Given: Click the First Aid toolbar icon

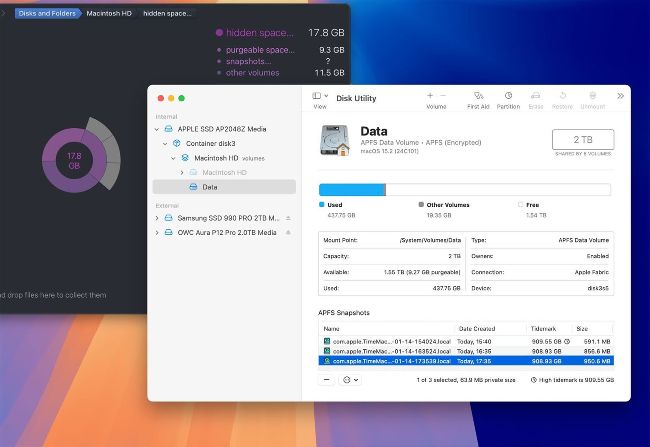Looking at the screenshot, I should (478, 96).
